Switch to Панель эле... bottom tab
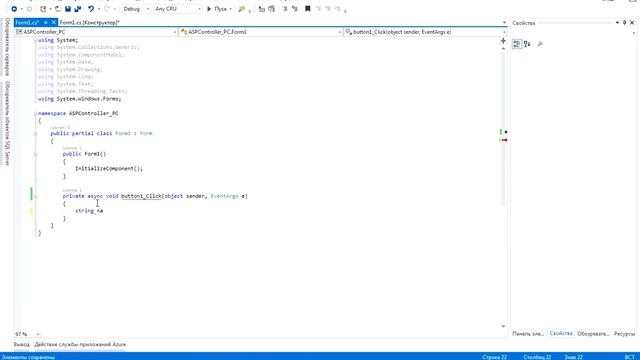 (528, 334)
